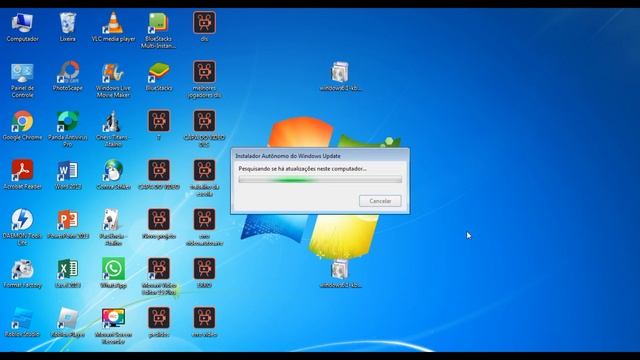The width and height of the screenshot is (640, 360).
Task: Open Windows Live Movie Maker shortcut
Action: pyautogui.click(x=113, y=80)
